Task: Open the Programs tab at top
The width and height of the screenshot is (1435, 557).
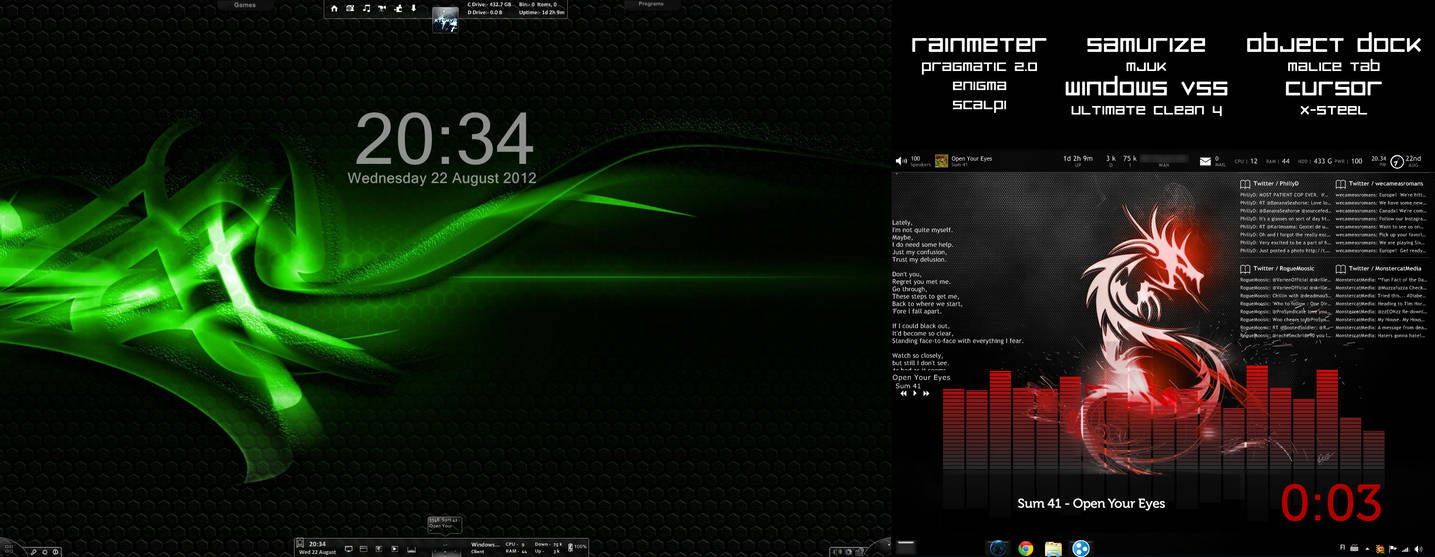Action: point(650,4)
